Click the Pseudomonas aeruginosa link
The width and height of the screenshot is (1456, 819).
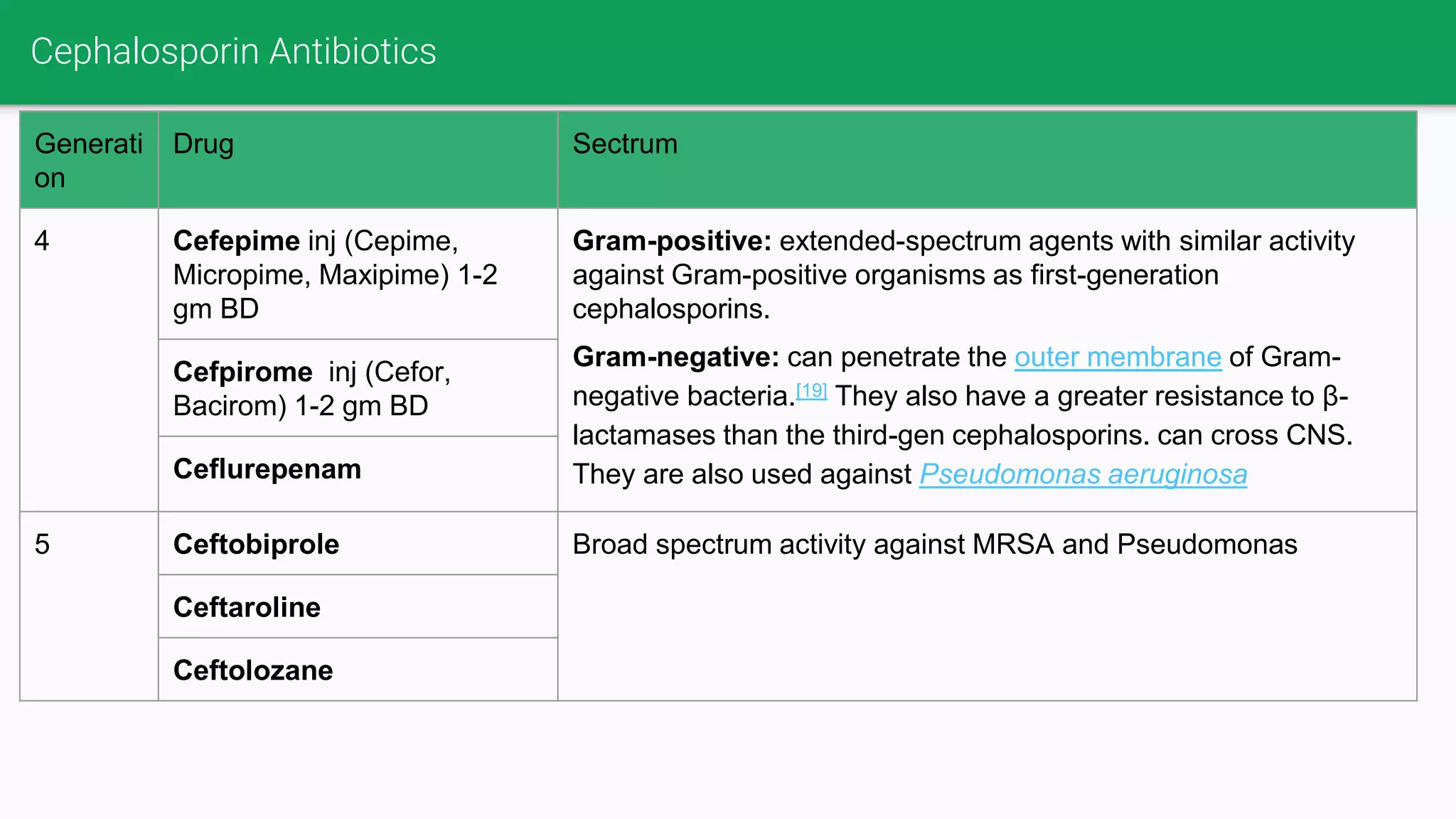point(1083,474)
